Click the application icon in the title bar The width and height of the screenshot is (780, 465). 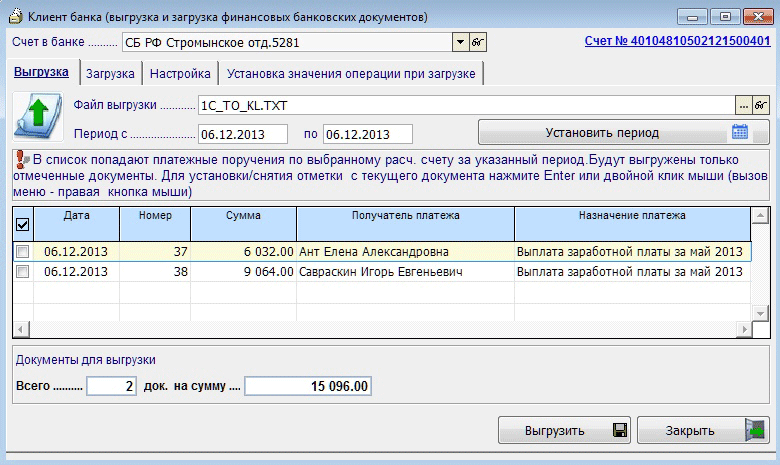point(16,16)
